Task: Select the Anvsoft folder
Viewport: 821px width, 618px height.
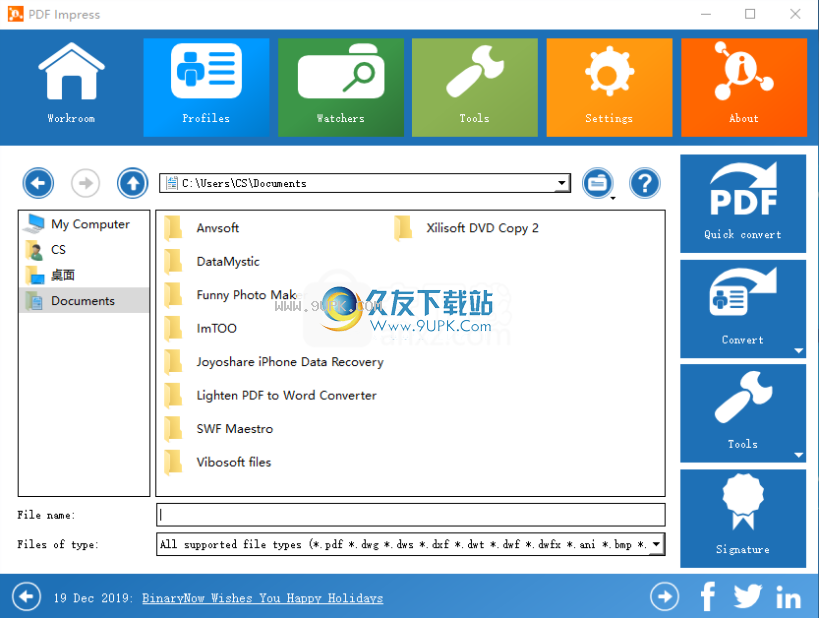Action: tap(202, 228)
